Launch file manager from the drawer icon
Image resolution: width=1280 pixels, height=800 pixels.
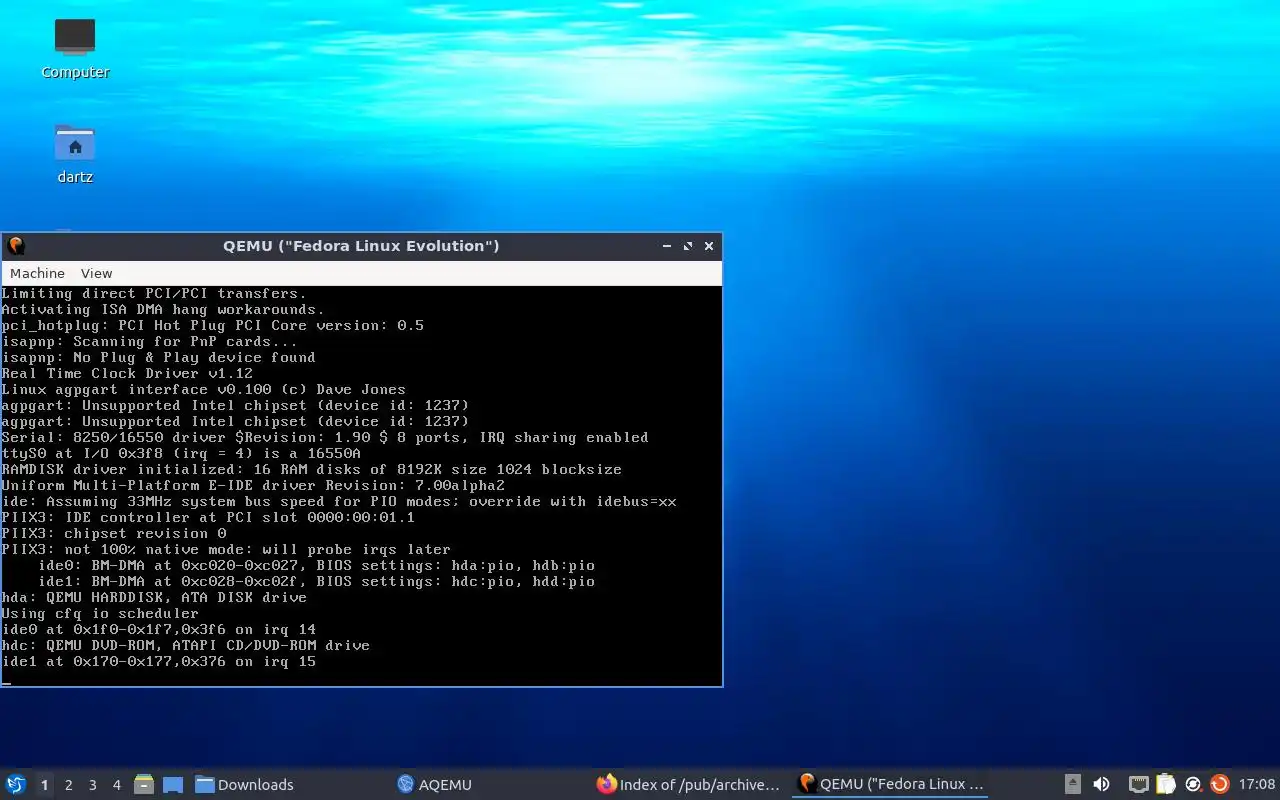[144, 785]
